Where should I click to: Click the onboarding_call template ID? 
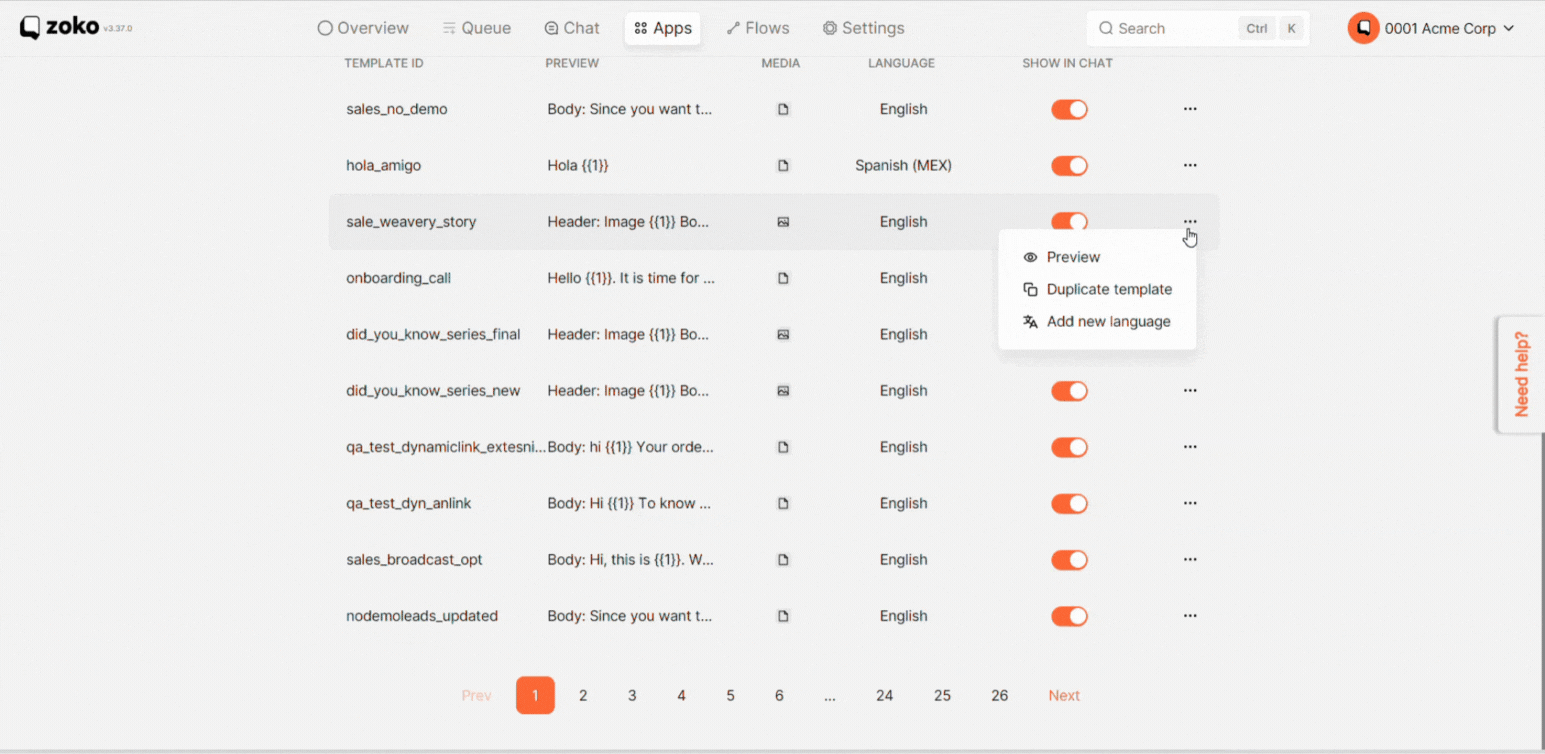399,278
